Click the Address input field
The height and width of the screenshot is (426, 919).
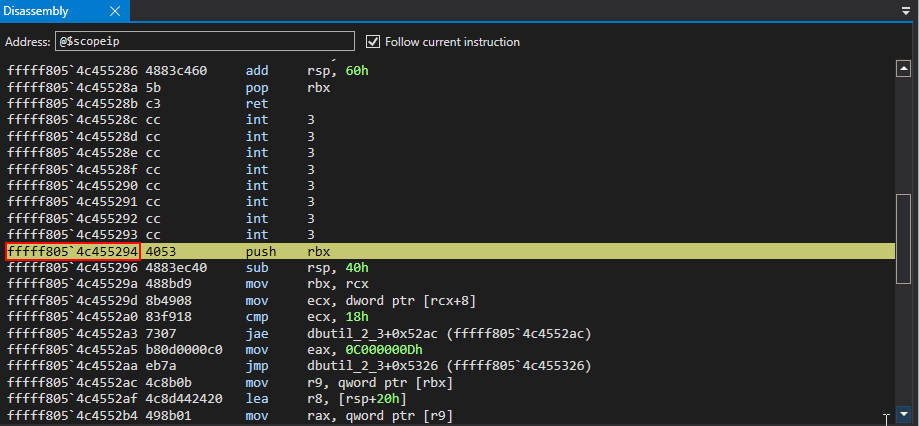click(x=204, y=42)
